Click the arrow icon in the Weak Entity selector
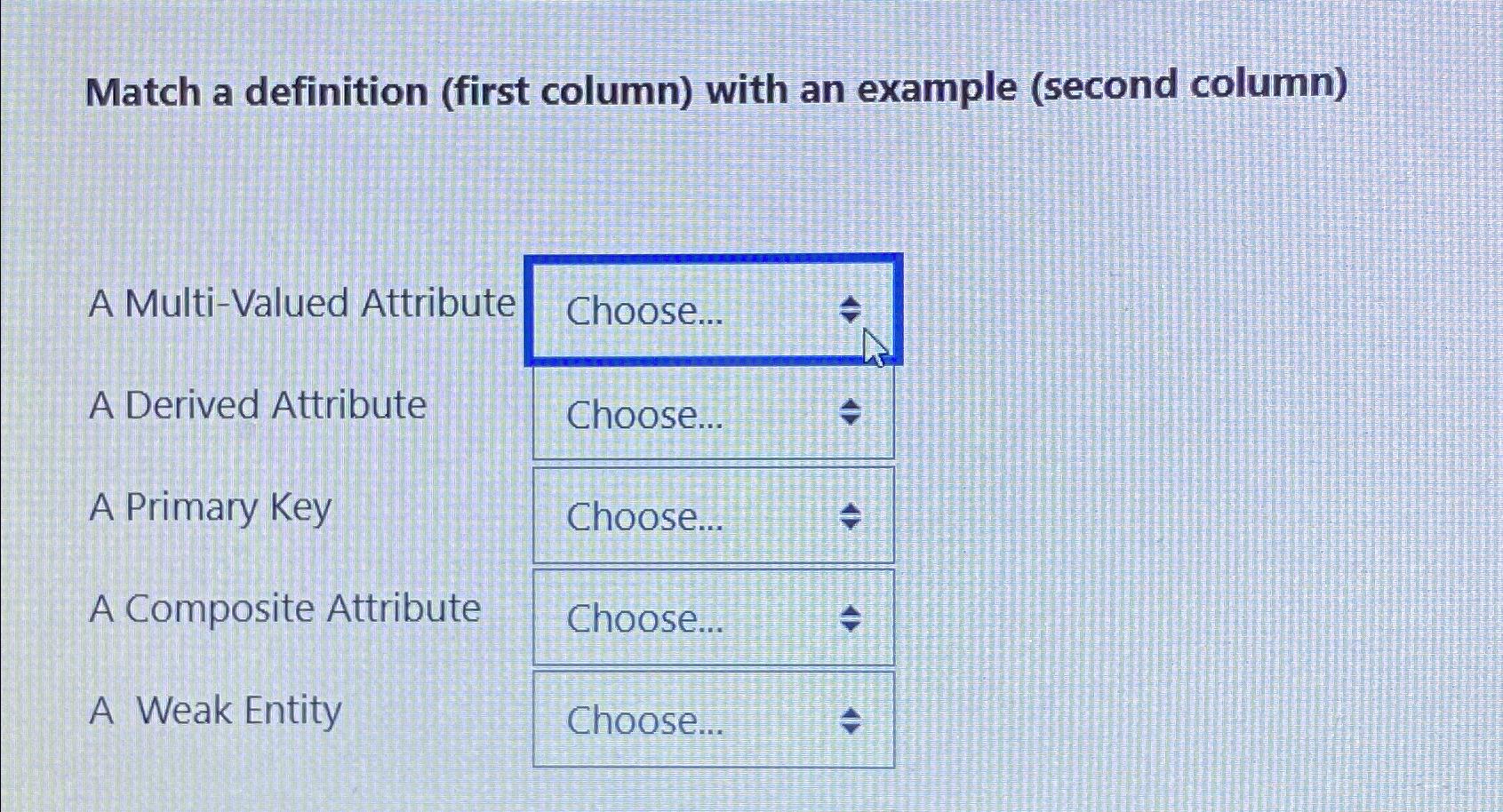Image resolution: width=1503 pixels, height=812 pixels. click(x=851, y=721)
